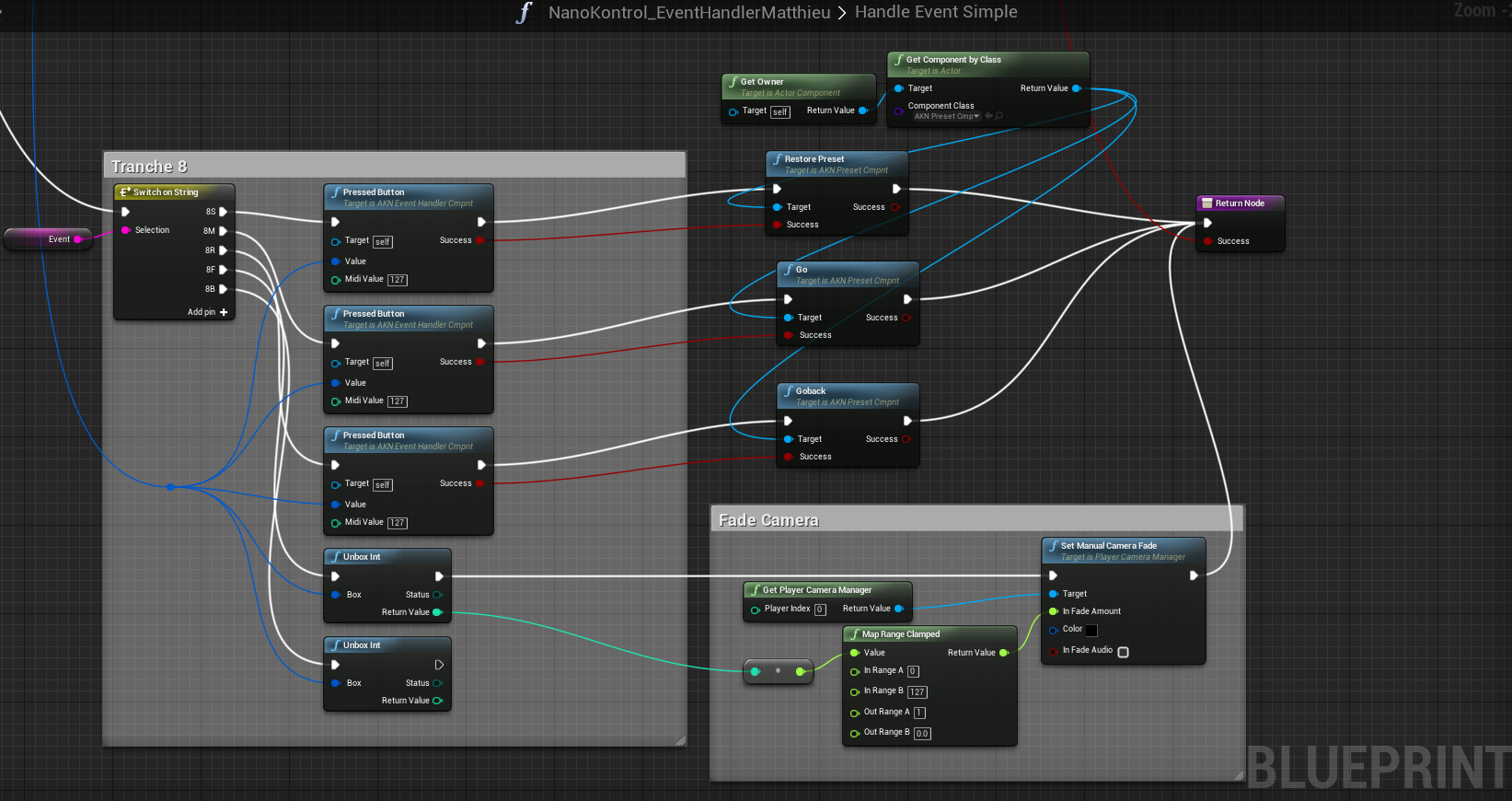Viewport: 1512px width, 801px height.
Task: Click Go node execution output pin
Action: (x=907, y=299)
